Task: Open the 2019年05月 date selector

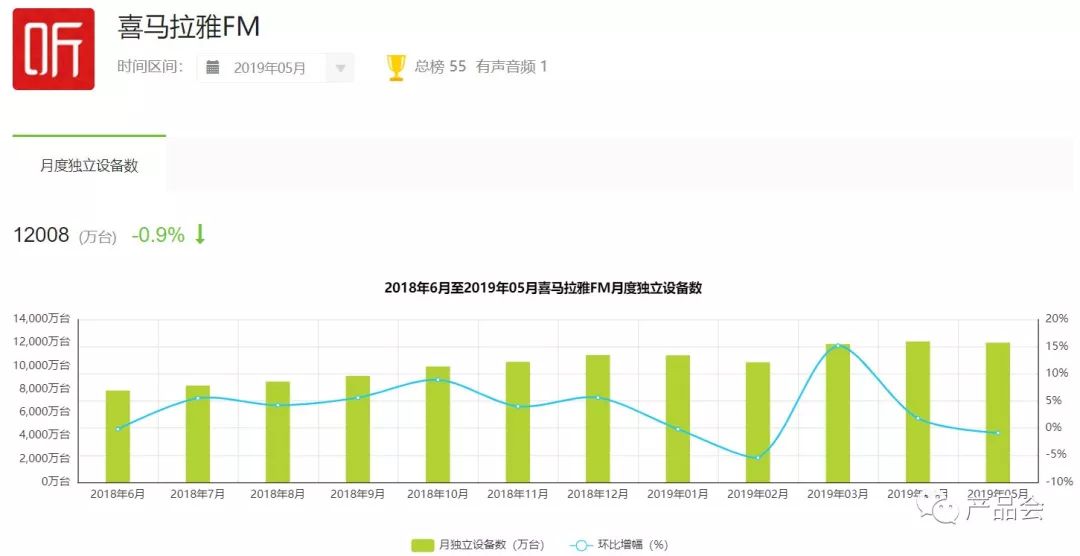Action: coord(270,68)
